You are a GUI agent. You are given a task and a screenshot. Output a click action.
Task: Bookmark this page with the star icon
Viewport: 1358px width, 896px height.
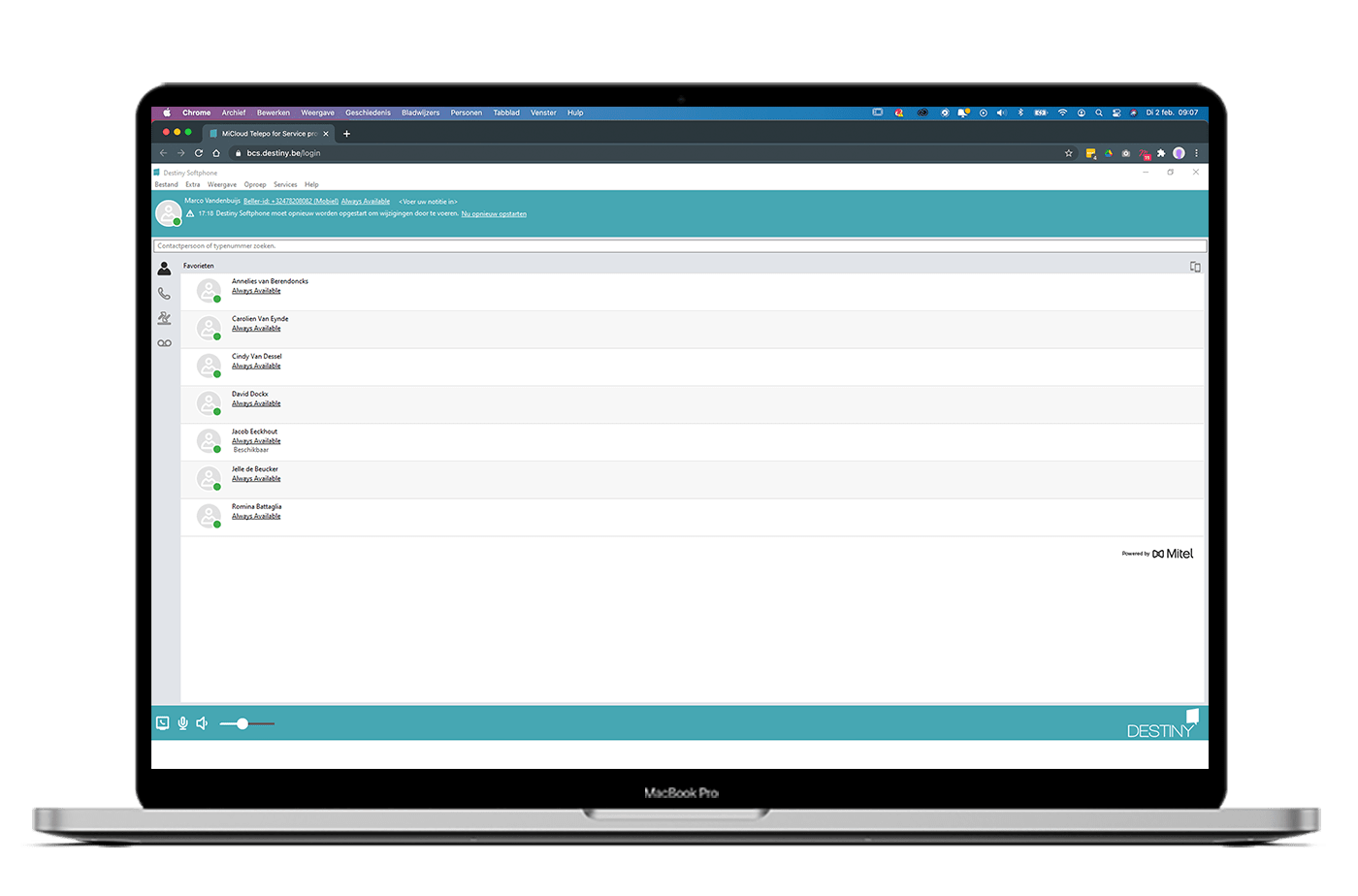(x=1069, y=153)
